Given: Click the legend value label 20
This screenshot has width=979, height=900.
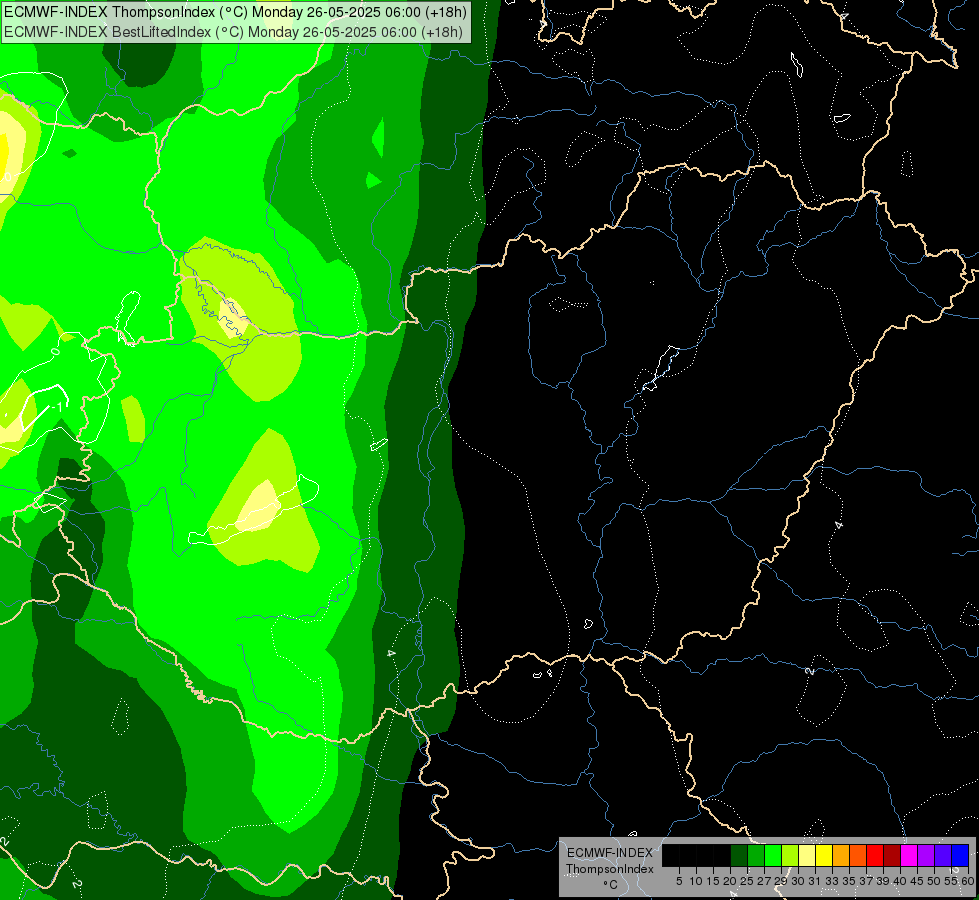Looking at the screenshot, I should 730,881.
